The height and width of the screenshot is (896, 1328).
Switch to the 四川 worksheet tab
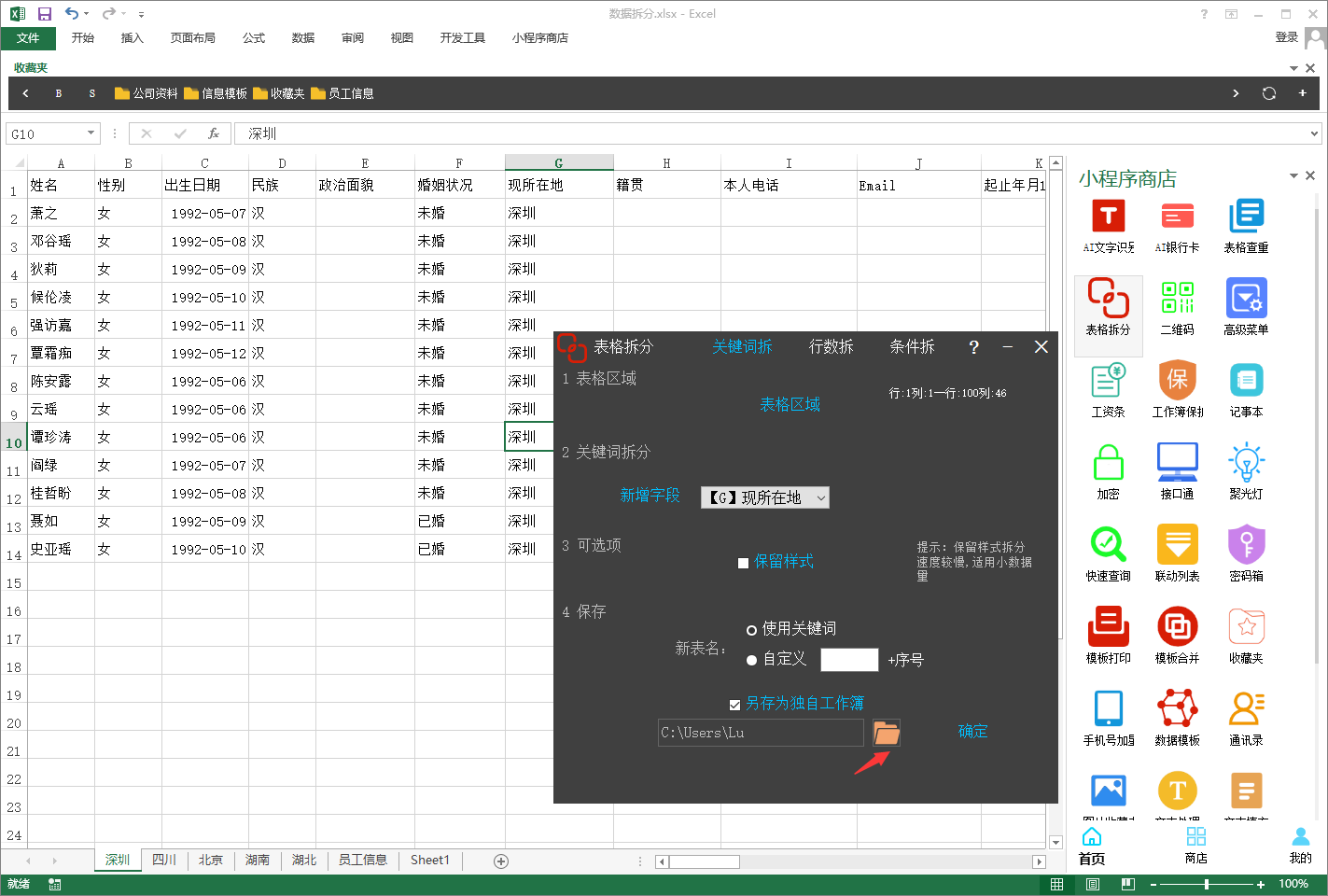pyautogui.click(x=164, y=860)
